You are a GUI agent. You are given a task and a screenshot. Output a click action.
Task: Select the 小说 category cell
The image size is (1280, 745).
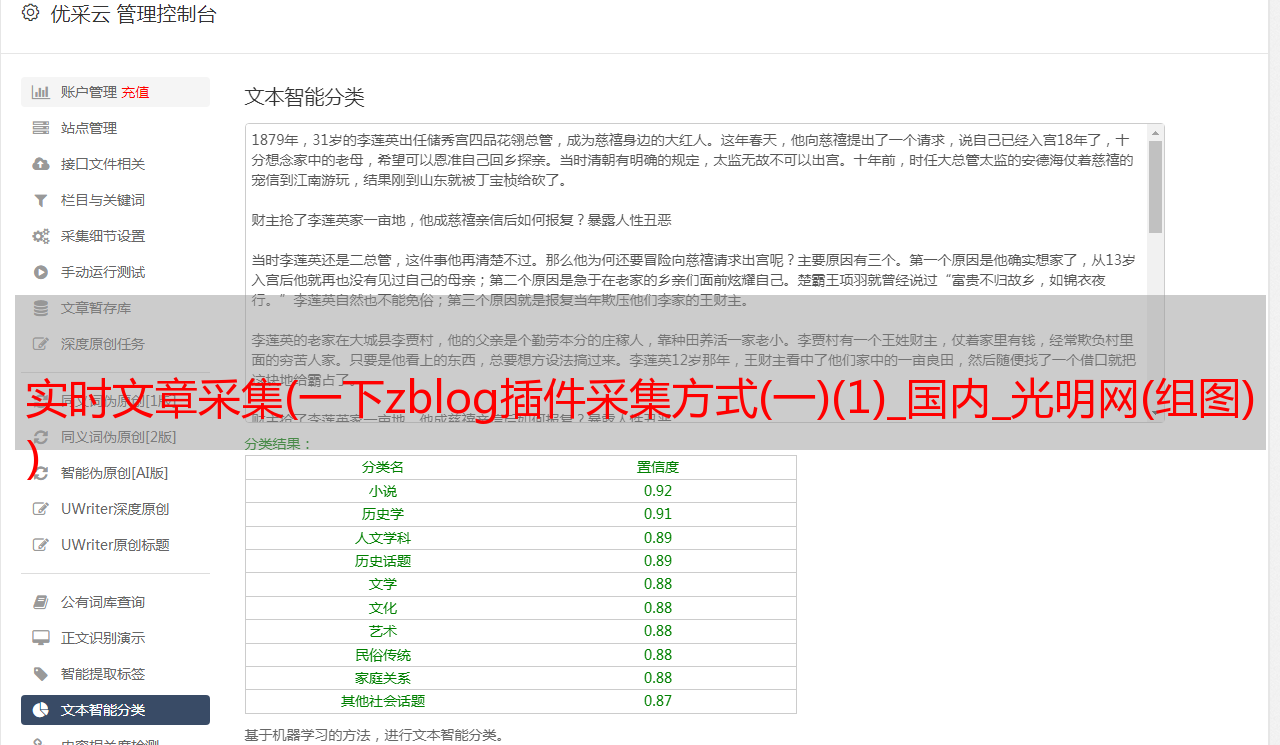pos(383,491)
